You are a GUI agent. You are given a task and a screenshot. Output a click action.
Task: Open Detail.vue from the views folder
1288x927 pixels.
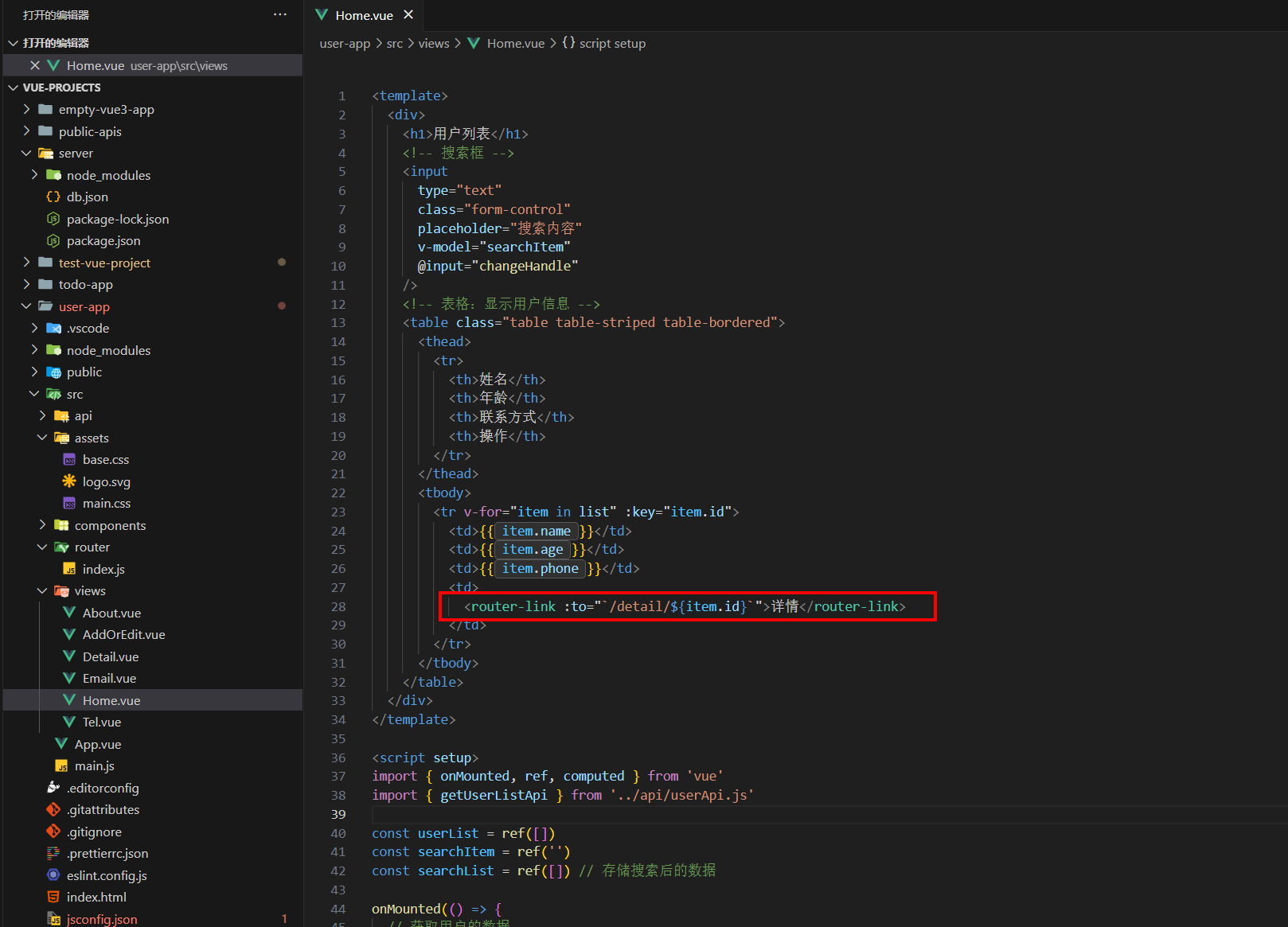[x=111, y=656]
